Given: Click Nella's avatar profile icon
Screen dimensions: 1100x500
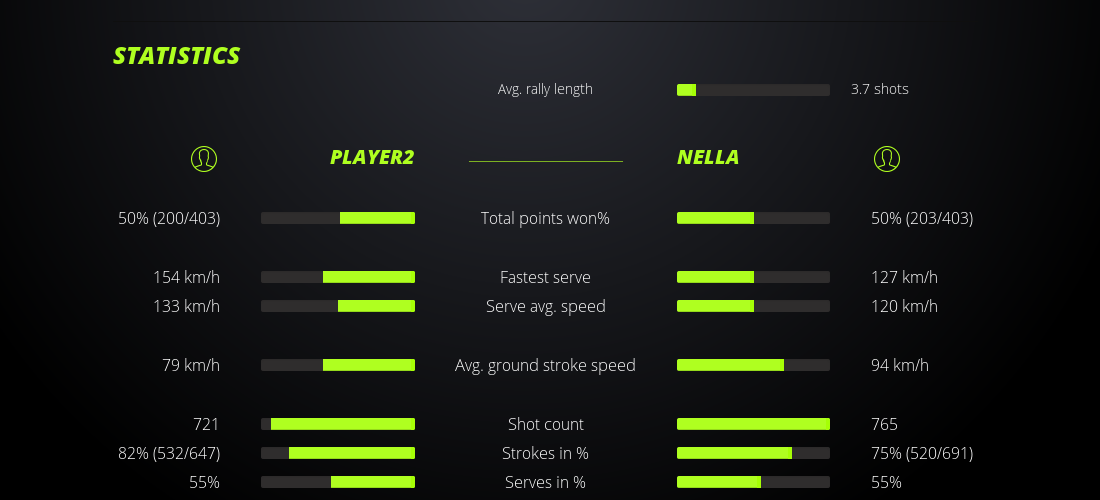Looking at the screenshot, I should pyautogui.click(x=886, y=158).
